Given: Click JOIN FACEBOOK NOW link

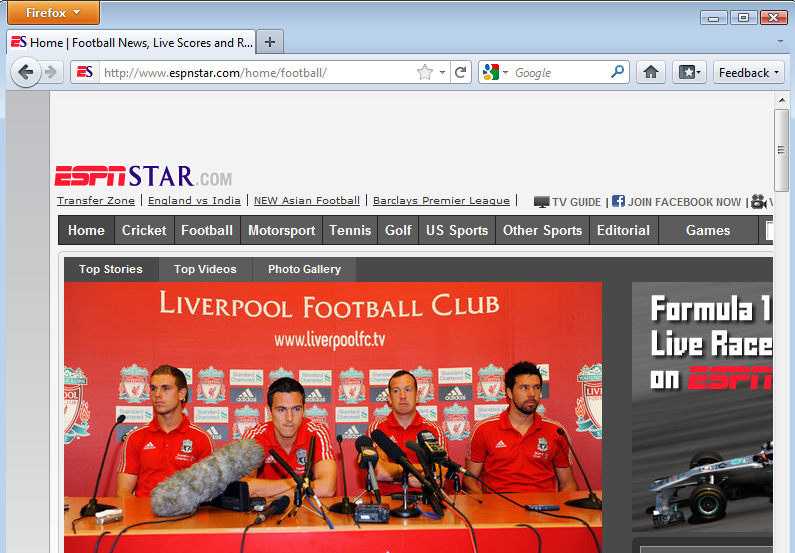Looking at the screenshot, I should pyautogui.click(x=684, y=202).
